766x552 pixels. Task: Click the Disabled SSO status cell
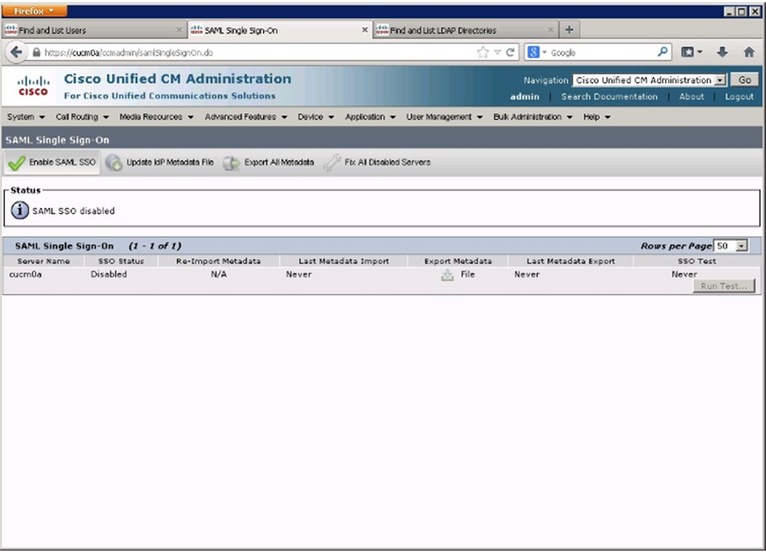pyautogui.click(x=108, y=275)
